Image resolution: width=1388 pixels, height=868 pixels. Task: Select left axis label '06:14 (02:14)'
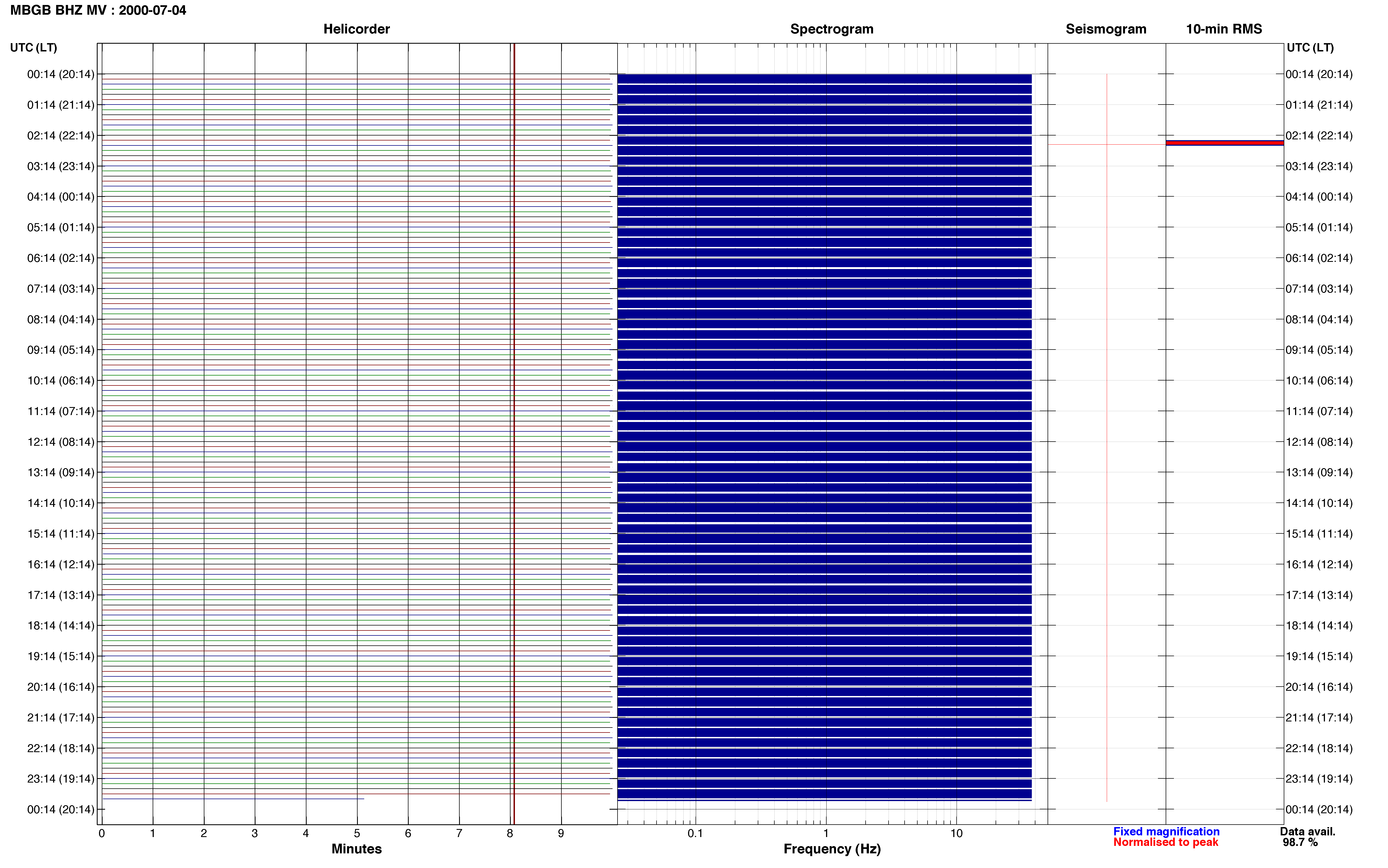coord(61,258)
